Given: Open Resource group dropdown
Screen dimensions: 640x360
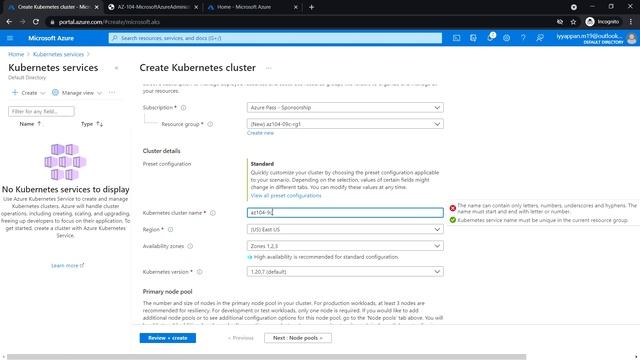Looking at the screenshot, I should 345,124.
